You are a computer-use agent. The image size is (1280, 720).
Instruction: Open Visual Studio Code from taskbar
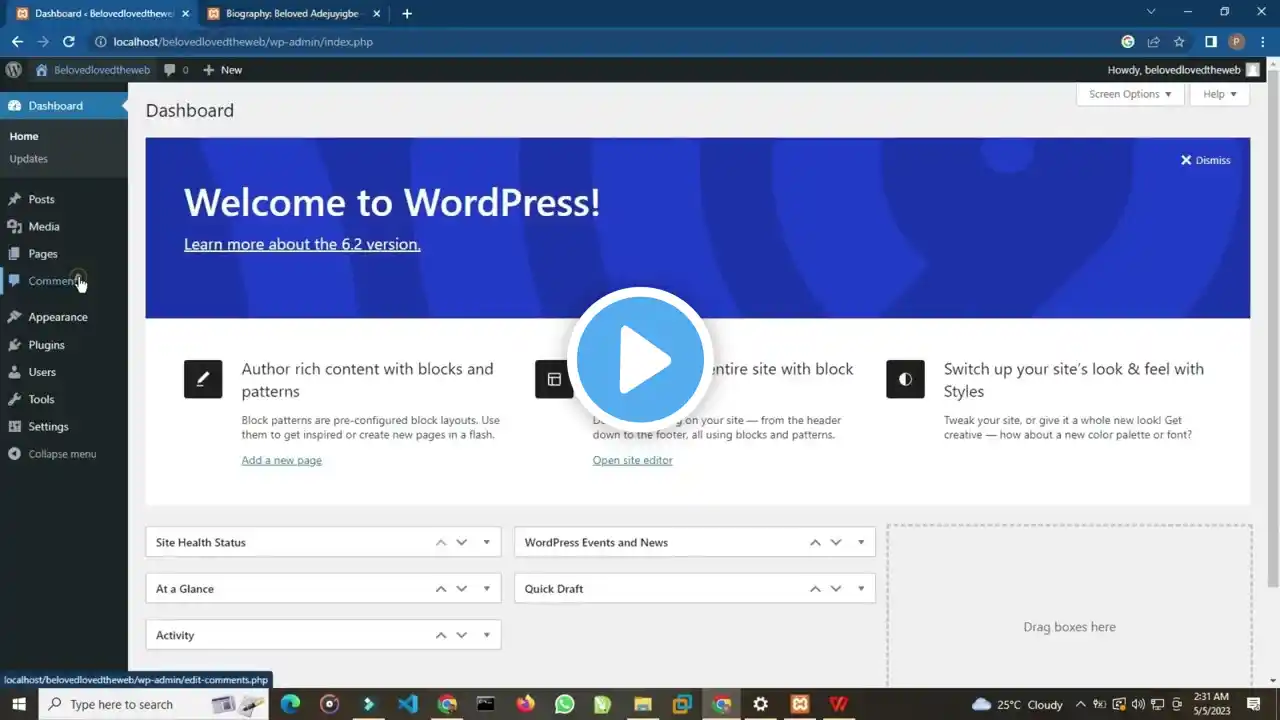pos(408,704)
